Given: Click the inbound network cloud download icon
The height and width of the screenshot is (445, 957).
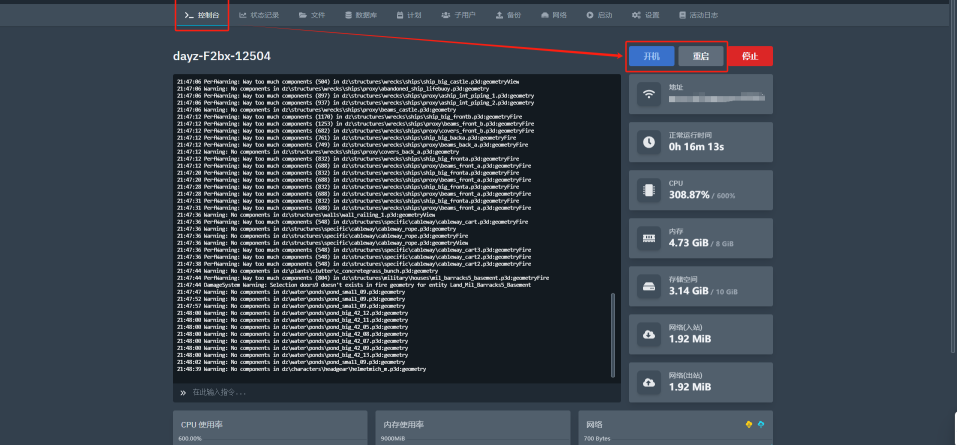Looking at the screenshot, I should (x=649, y=333).
